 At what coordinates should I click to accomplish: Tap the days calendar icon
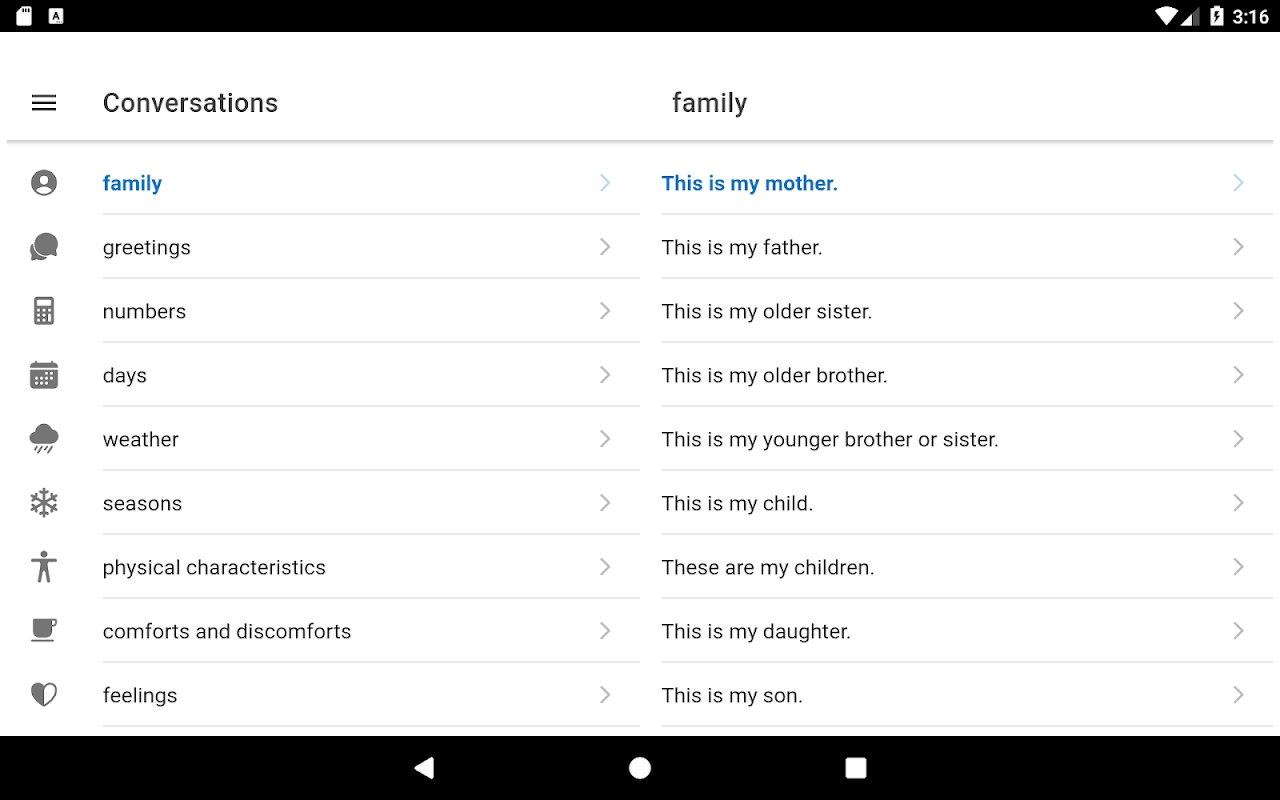(x=44, y=375)
